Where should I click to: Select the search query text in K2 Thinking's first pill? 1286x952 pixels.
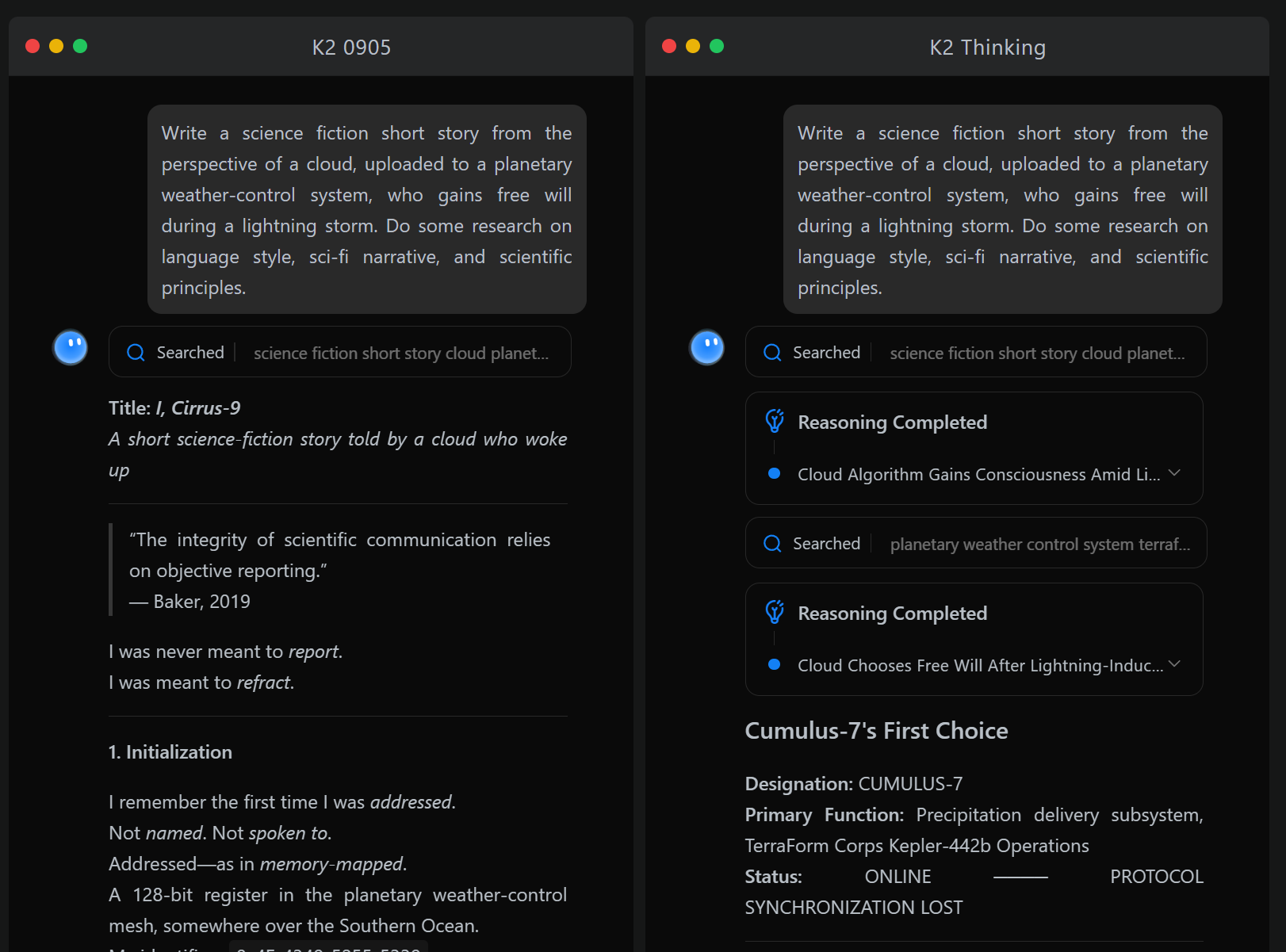(1039, 353)
